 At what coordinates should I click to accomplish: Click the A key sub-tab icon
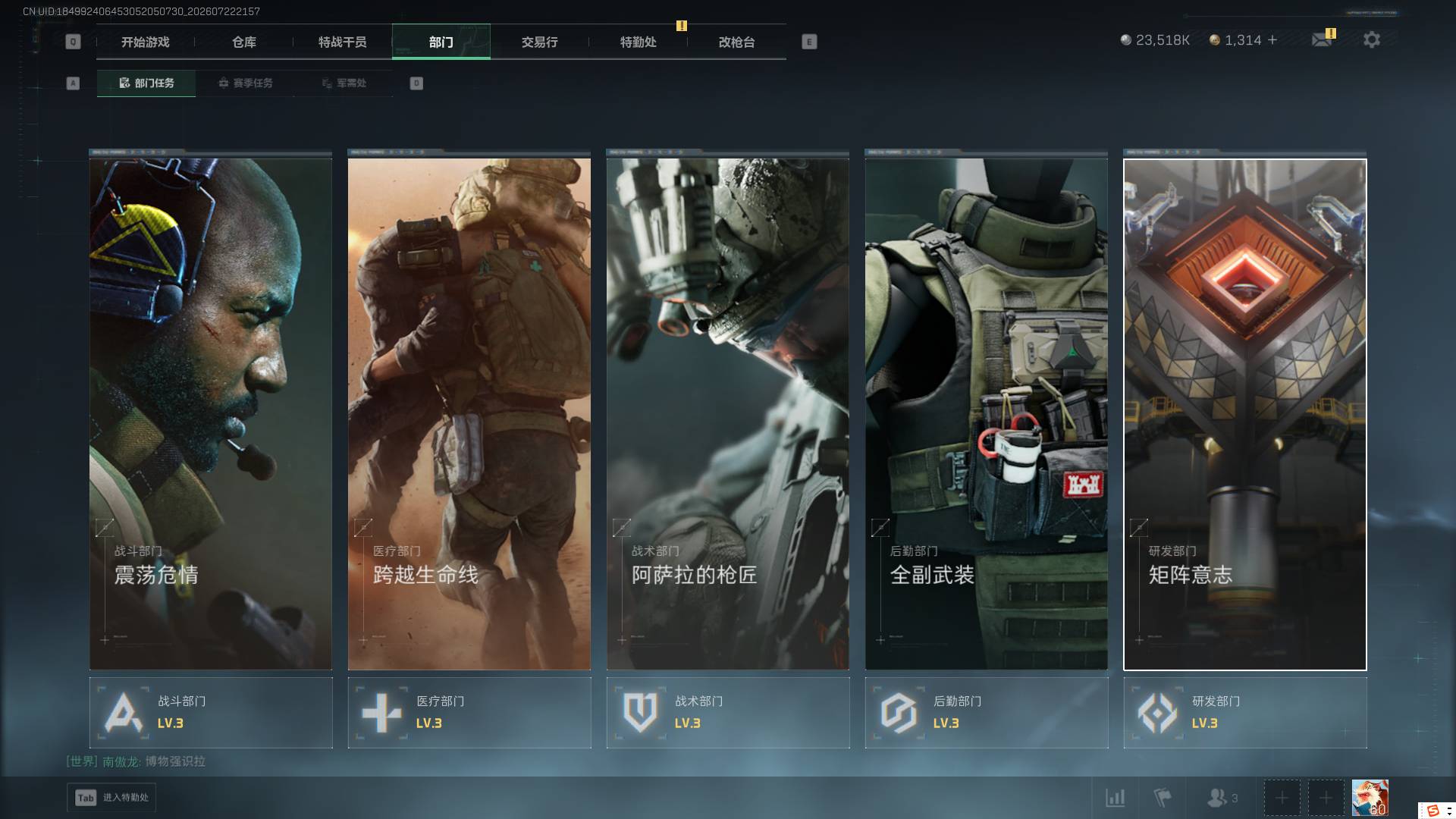73,83
